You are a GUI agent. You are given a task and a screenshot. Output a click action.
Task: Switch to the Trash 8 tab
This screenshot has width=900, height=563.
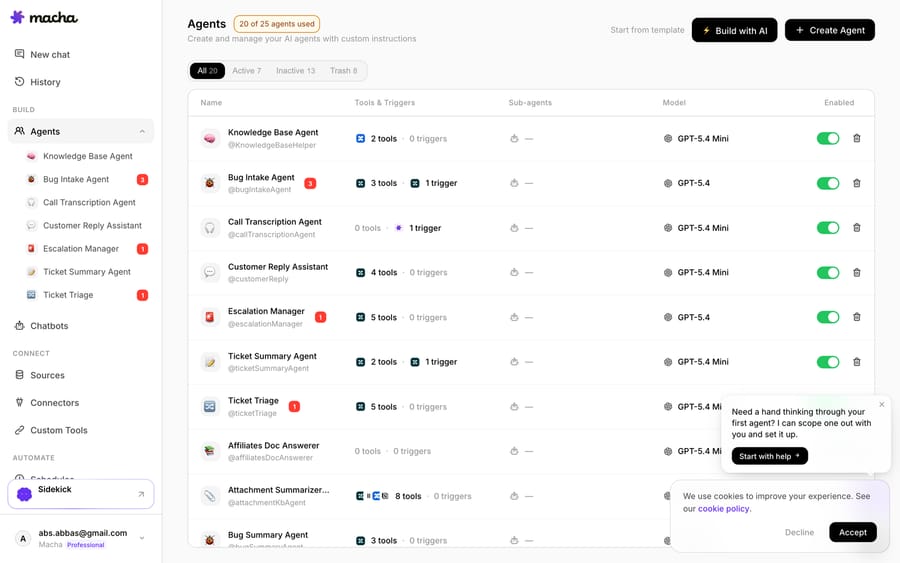tap(343, 71)
